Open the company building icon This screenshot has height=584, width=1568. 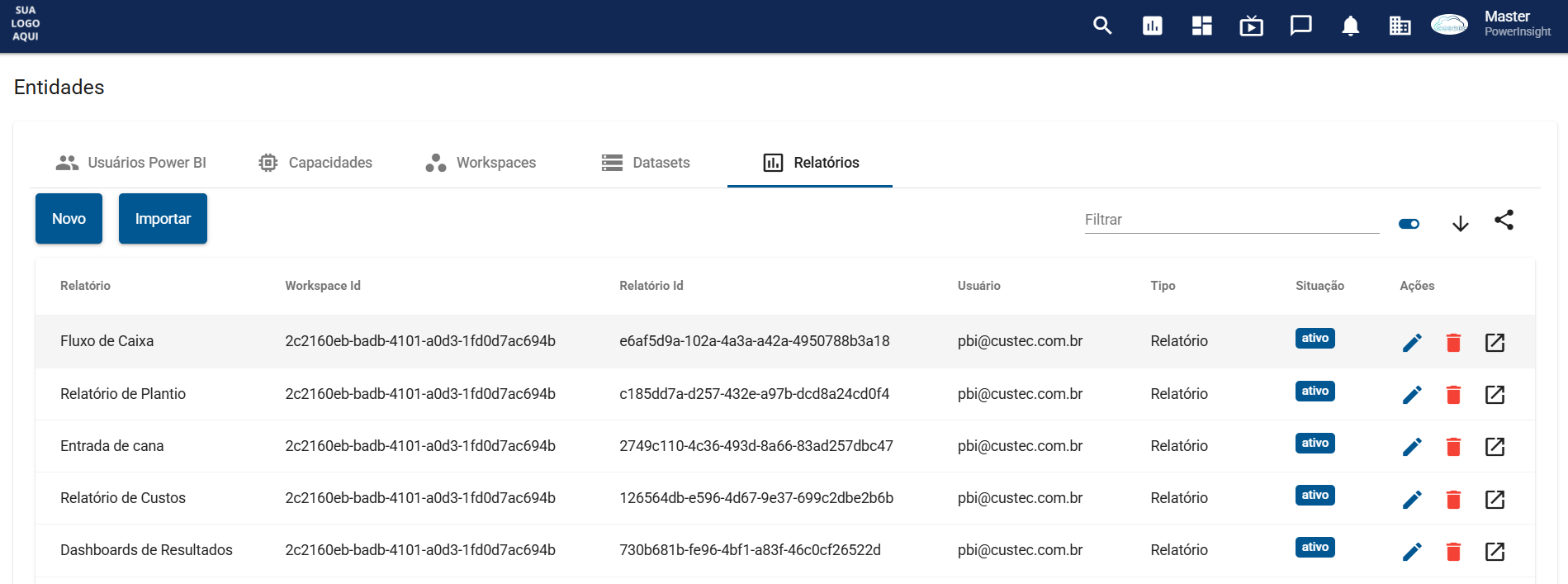pyautogui.click(x=1400, y=26)
